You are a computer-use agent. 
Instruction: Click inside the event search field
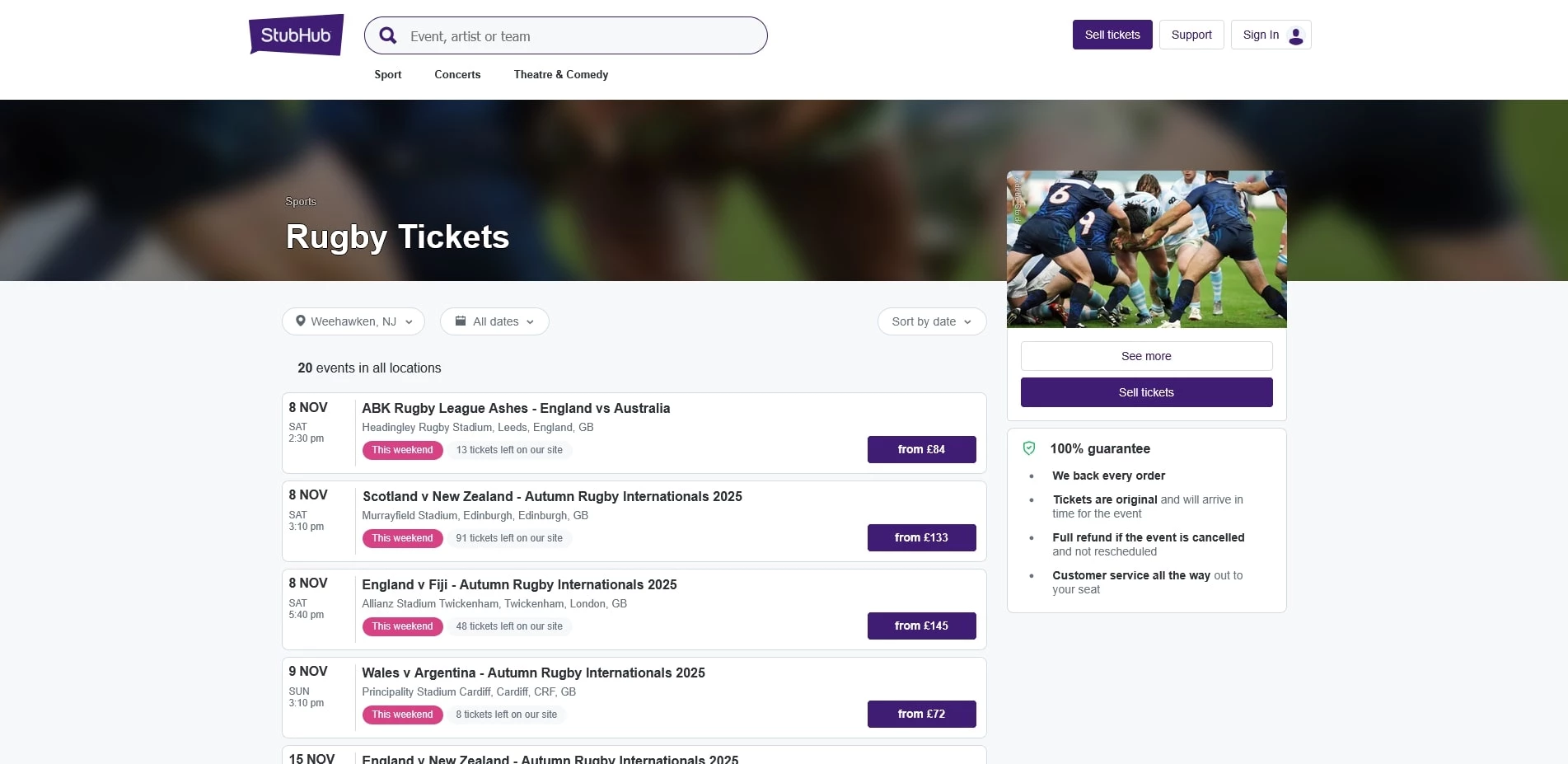pos(577,35)
